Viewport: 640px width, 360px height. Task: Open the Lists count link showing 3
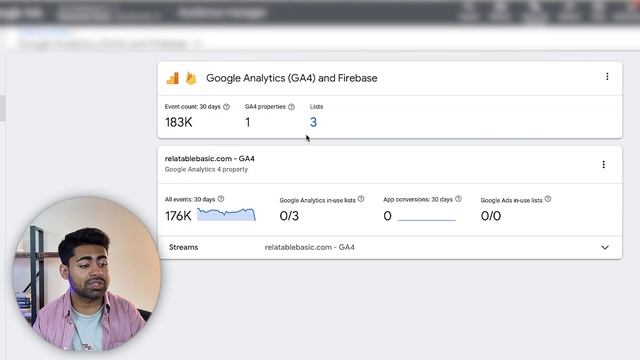tap(313, 122)
